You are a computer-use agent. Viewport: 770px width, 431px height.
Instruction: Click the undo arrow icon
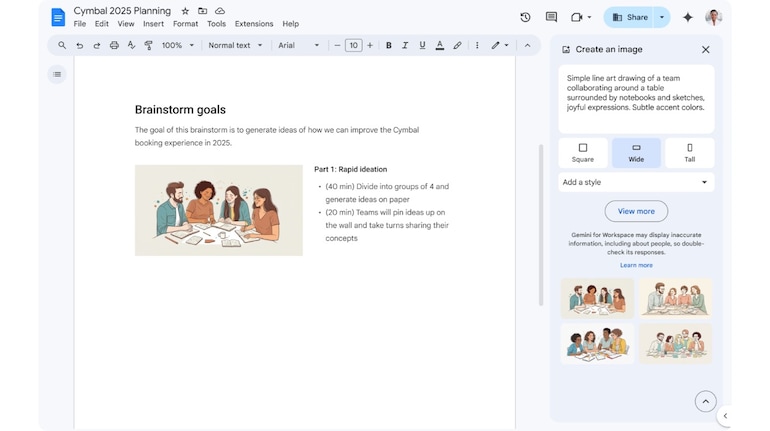click(x=80, y=46)
